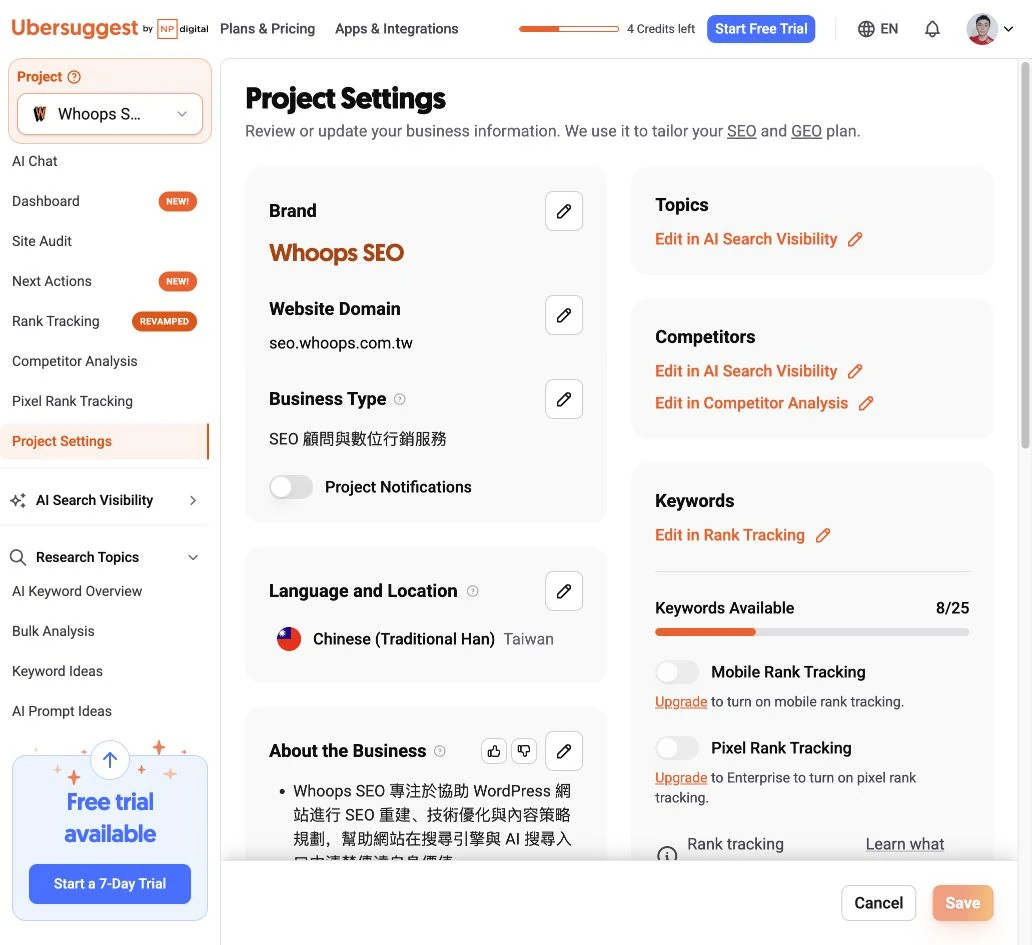The image size is (1032, 945).
Task: Click the user profile avatar
Action: coord(981,29)
